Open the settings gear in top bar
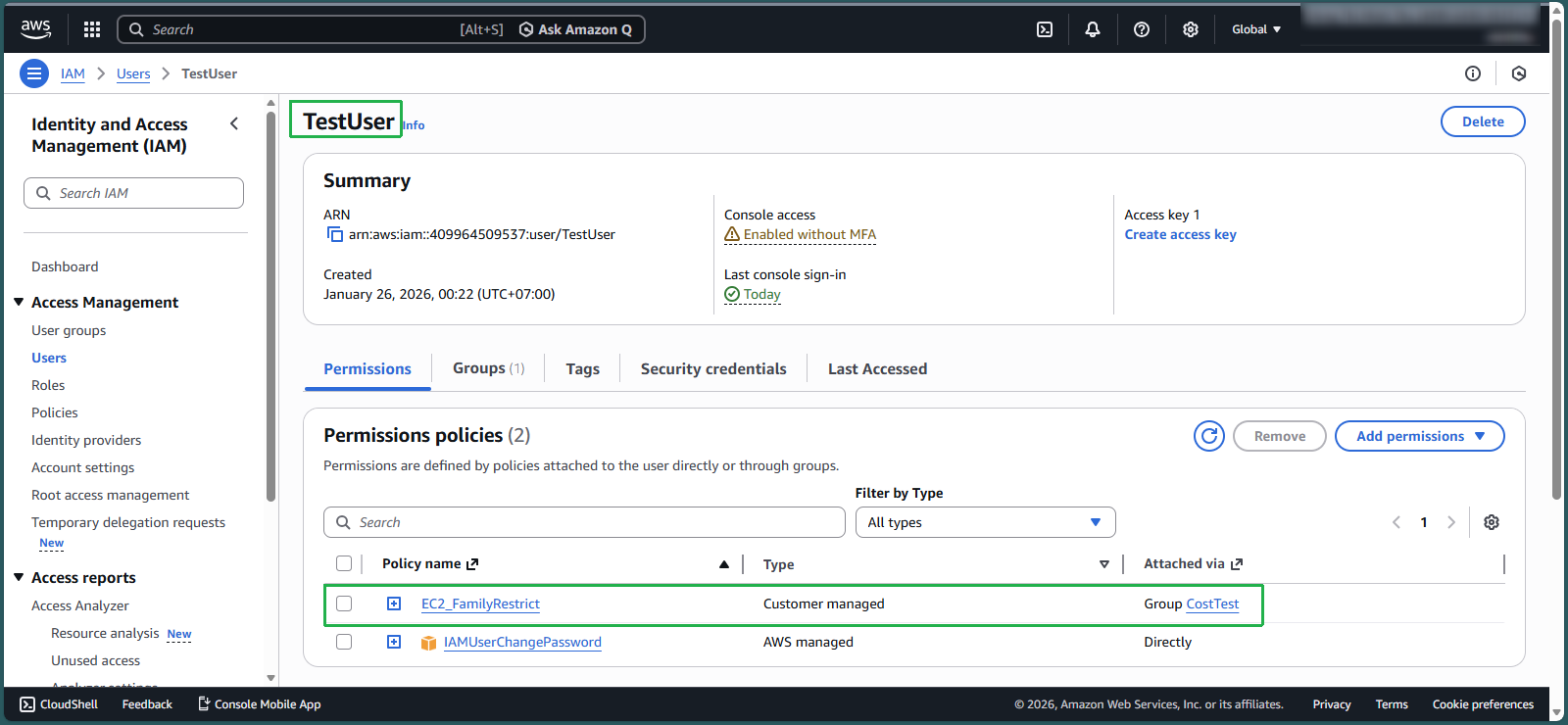The height and width of the screenshot is (725, 1568). coord(1191,29)
